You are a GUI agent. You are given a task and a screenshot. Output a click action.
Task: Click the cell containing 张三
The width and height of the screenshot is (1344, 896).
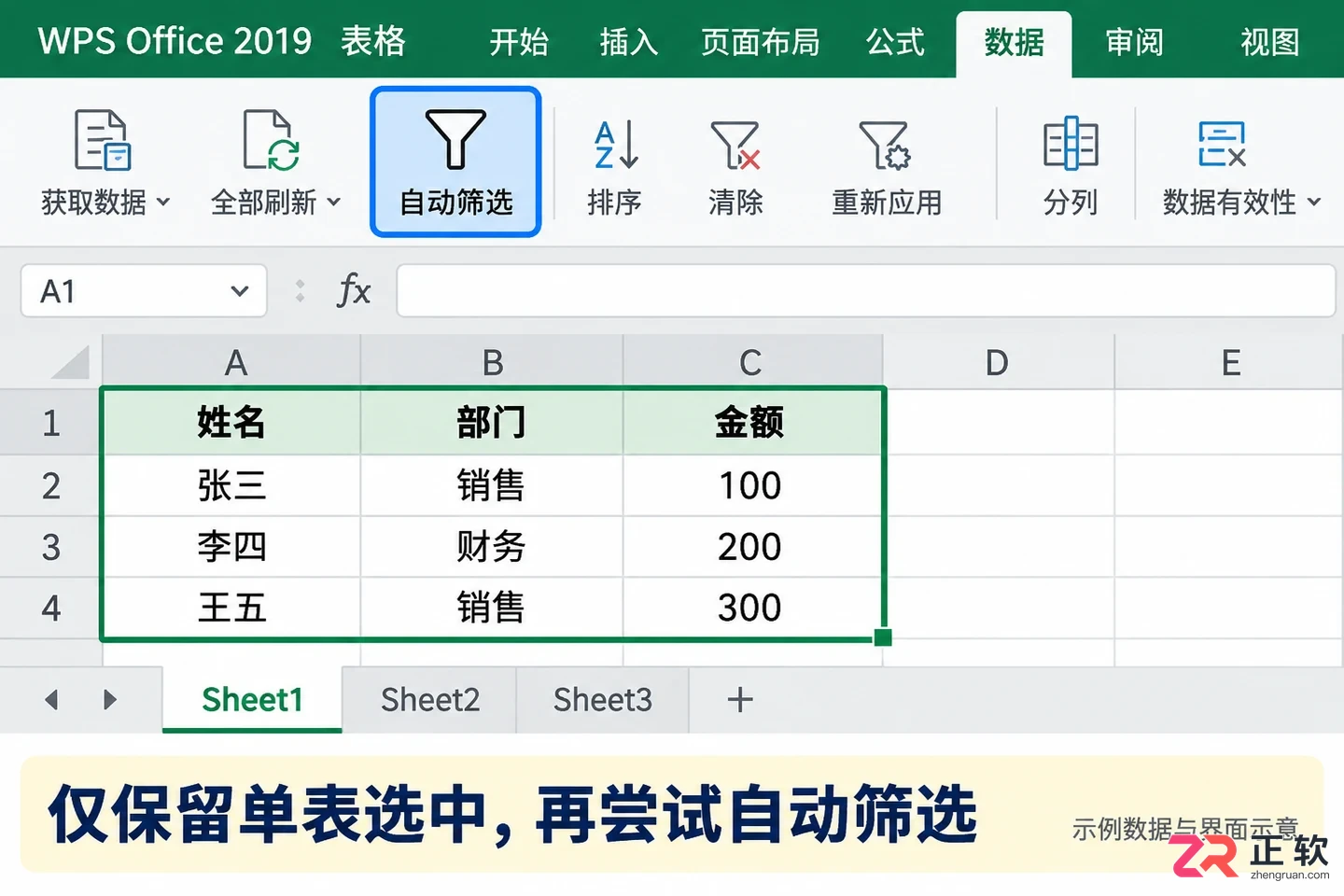click(x=231, y=485)
